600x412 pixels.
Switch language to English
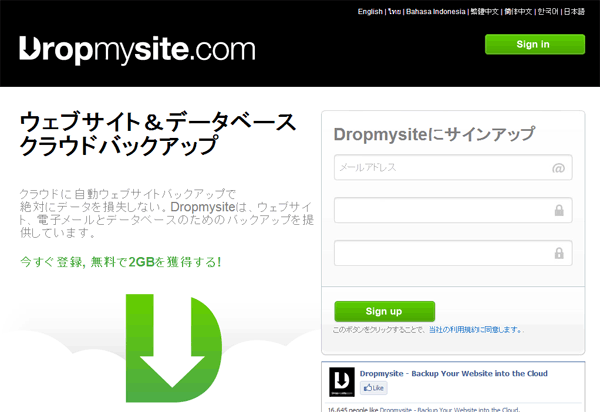pos(370,12)
